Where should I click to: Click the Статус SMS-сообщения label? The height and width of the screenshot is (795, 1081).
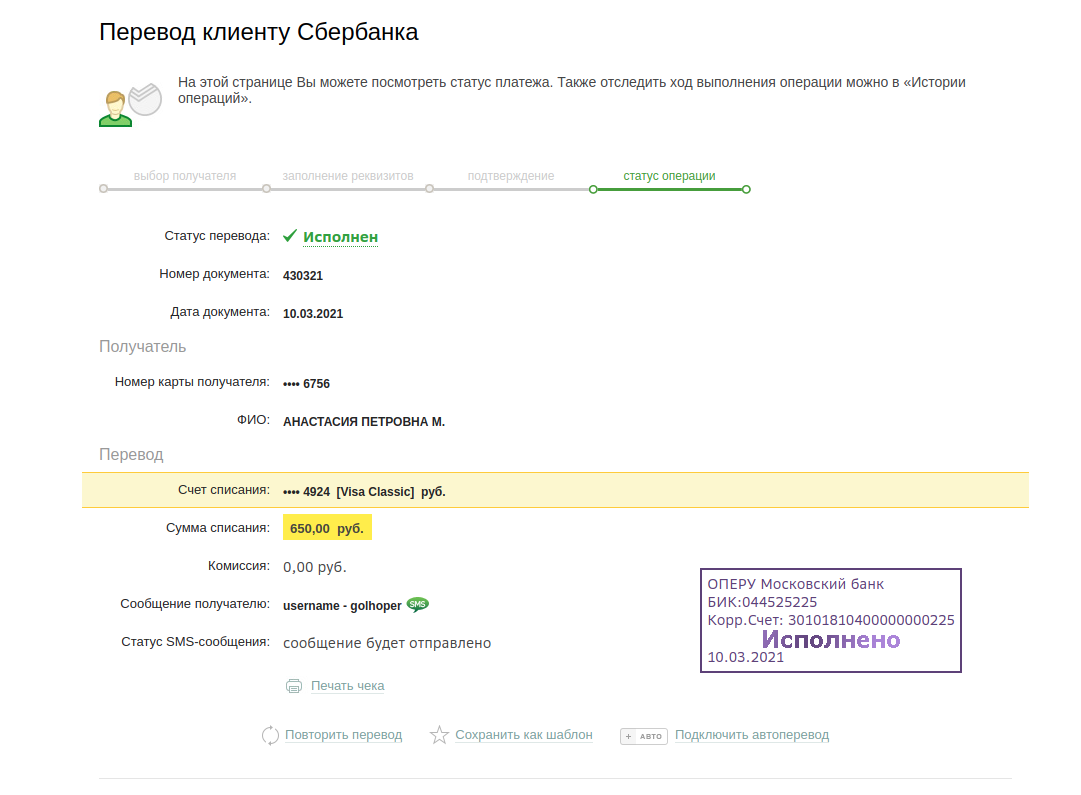[x=195, y=642]
